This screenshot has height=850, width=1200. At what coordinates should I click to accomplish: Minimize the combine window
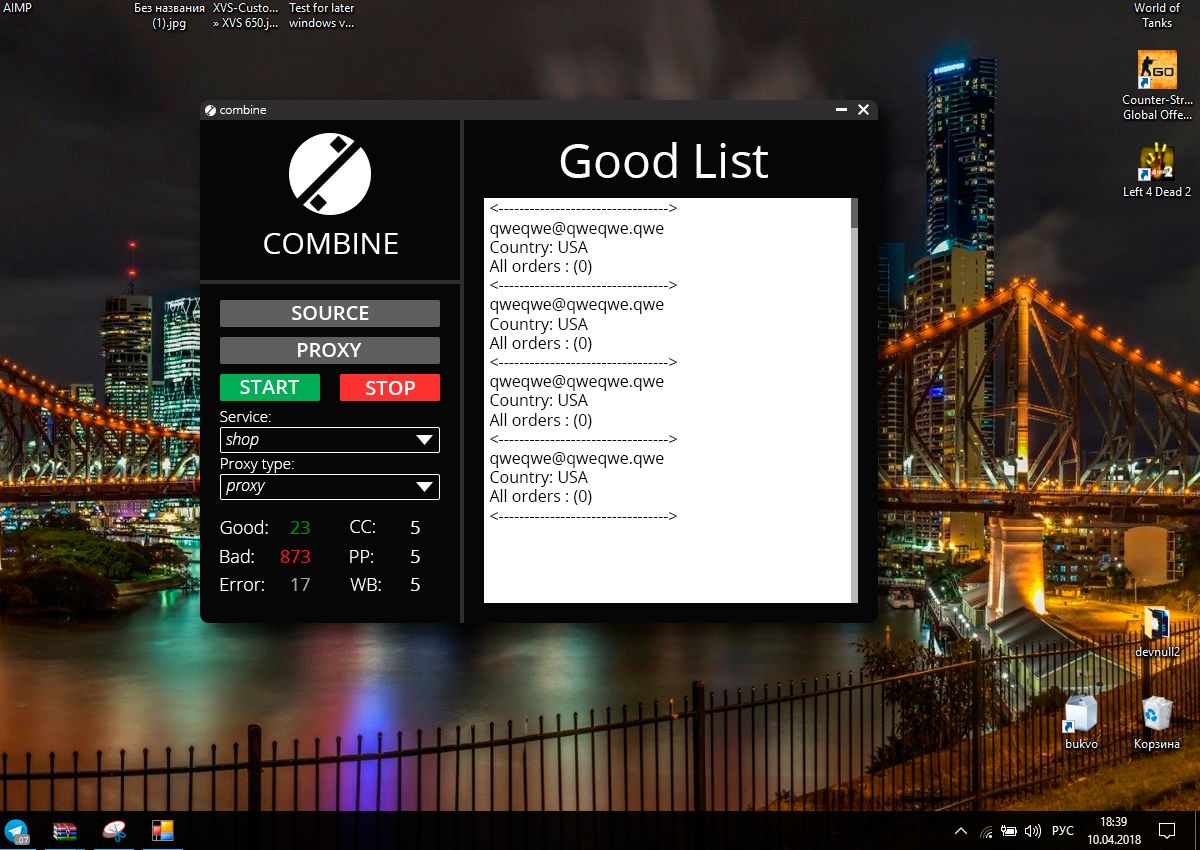(x=841, y=110)
